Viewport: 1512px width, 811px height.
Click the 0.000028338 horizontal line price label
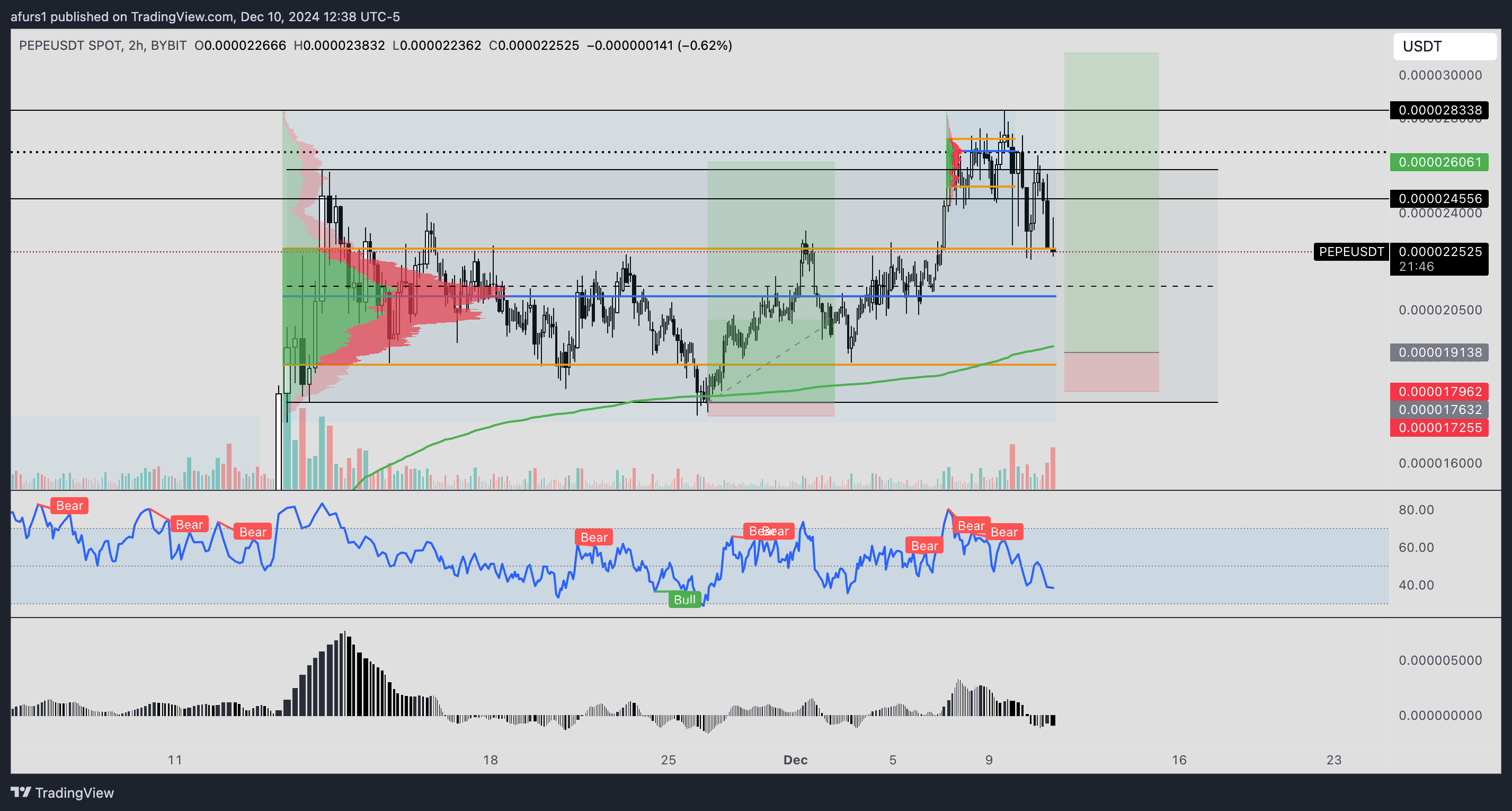click(x=1439, y=110)
